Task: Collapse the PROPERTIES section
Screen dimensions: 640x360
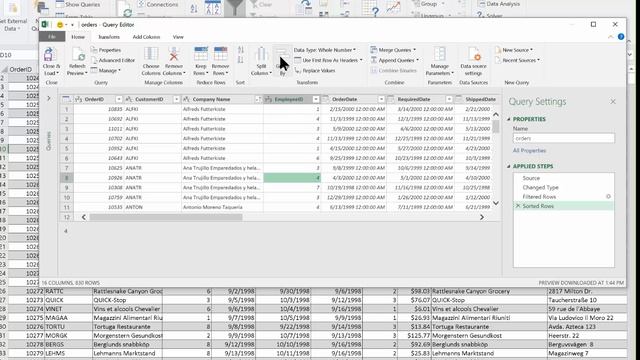Action: (509, 119)
